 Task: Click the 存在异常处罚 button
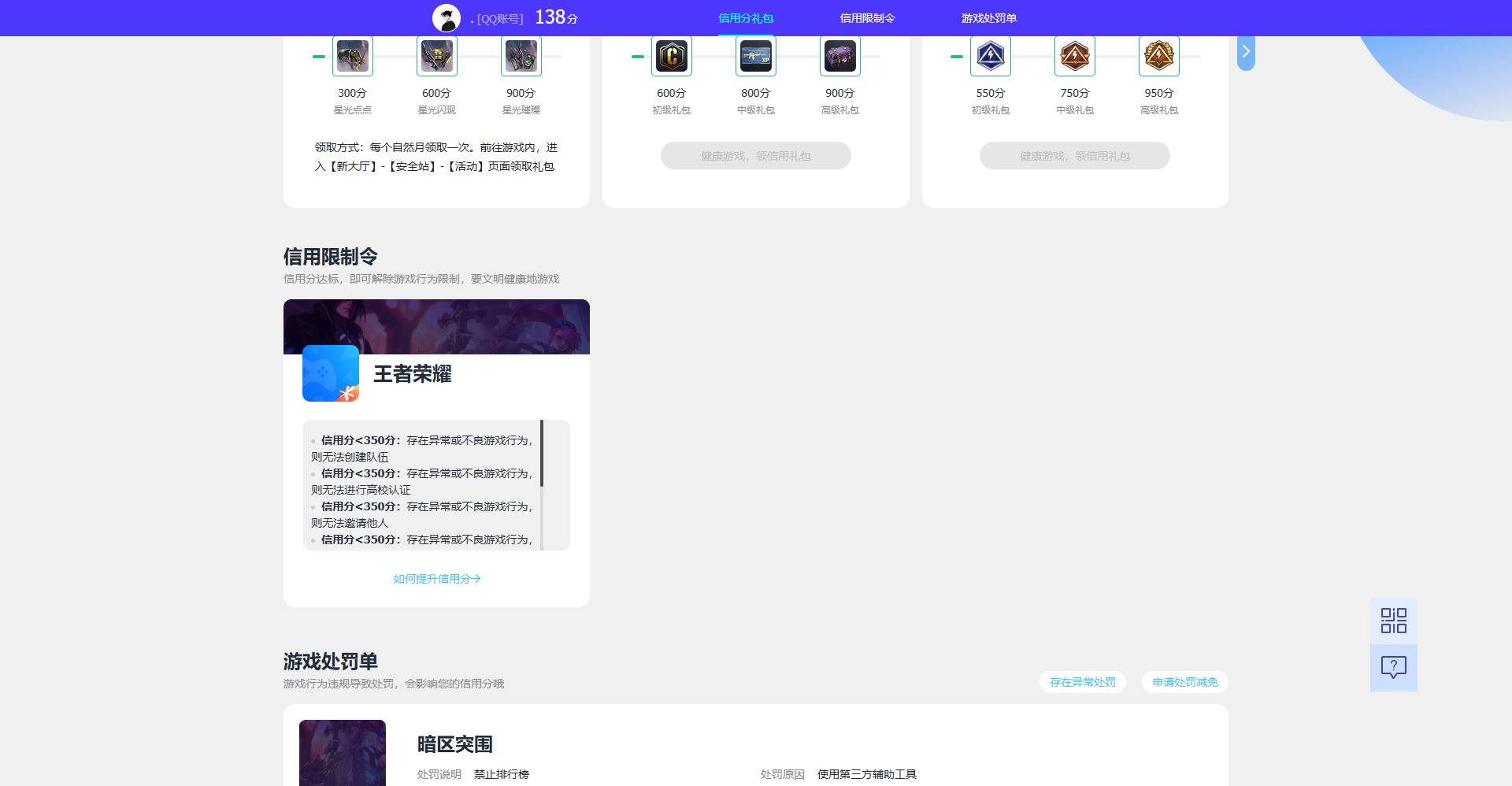[1083, 682]
